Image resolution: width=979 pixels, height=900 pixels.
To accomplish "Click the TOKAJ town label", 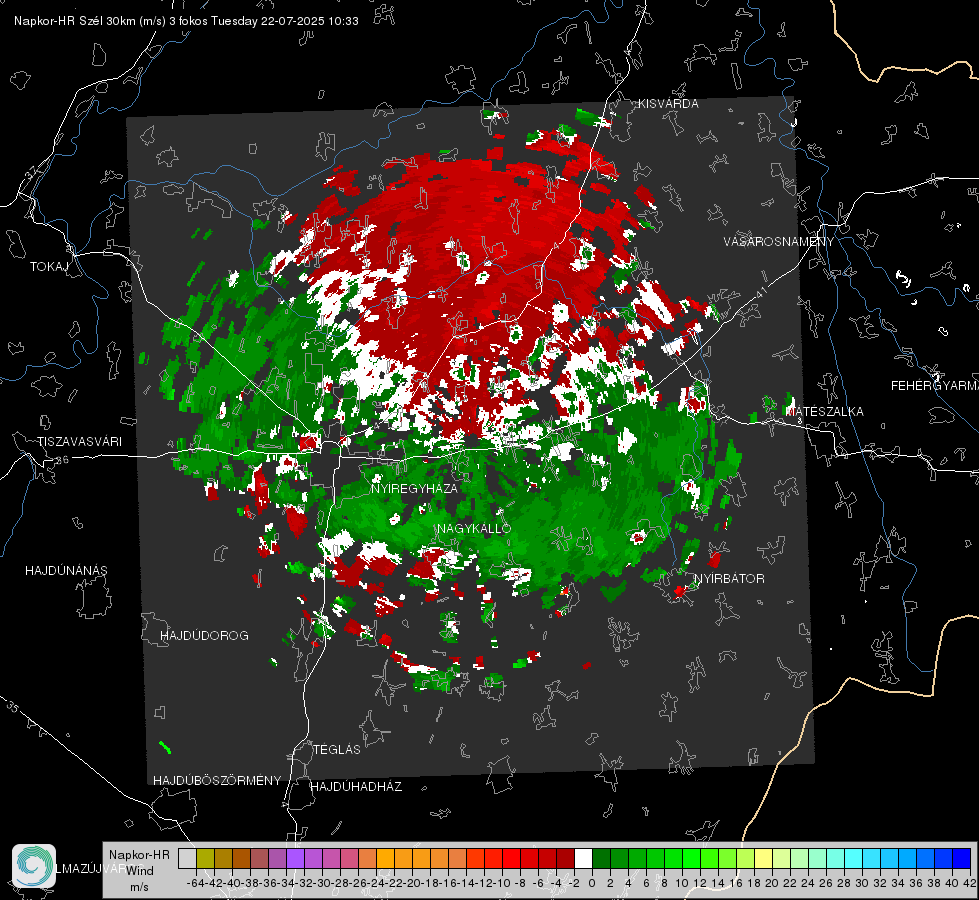I will click(x=49, y=267).
